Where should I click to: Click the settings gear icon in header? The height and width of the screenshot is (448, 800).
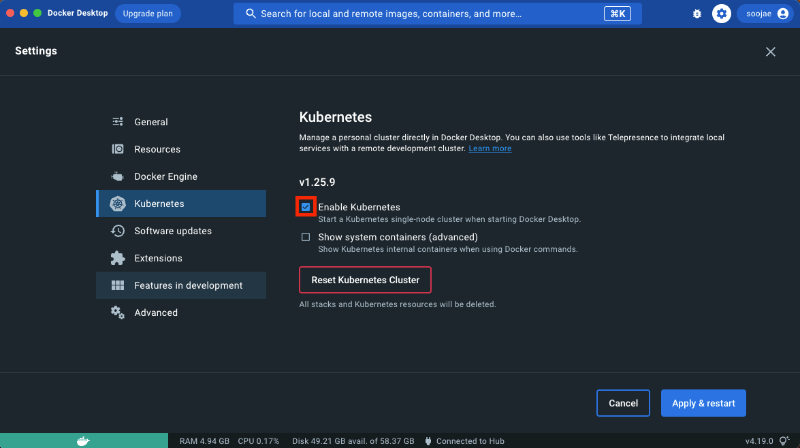tap(721, 14)
